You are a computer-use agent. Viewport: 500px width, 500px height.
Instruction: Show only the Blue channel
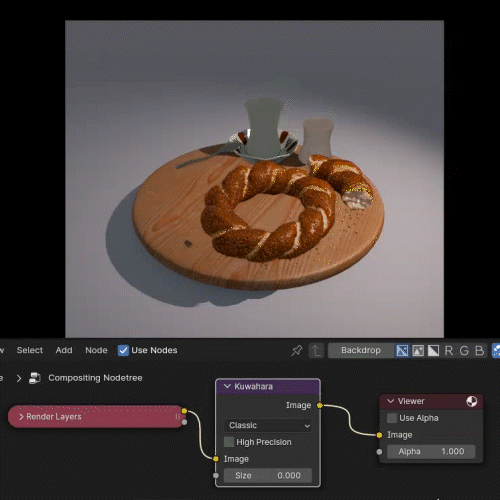click(479, 350)
